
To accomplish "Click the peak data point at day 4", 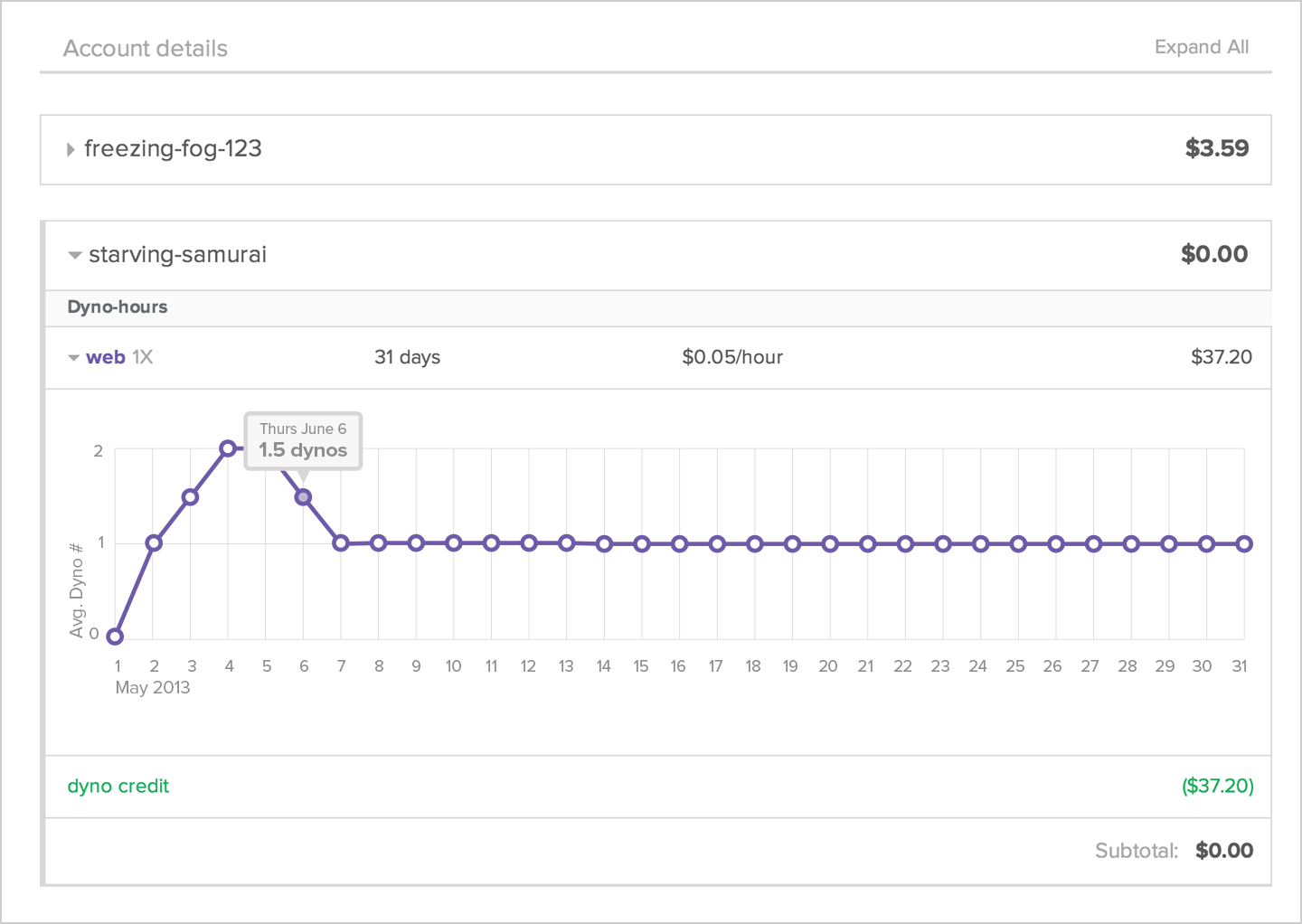I will tap(228, 448).
